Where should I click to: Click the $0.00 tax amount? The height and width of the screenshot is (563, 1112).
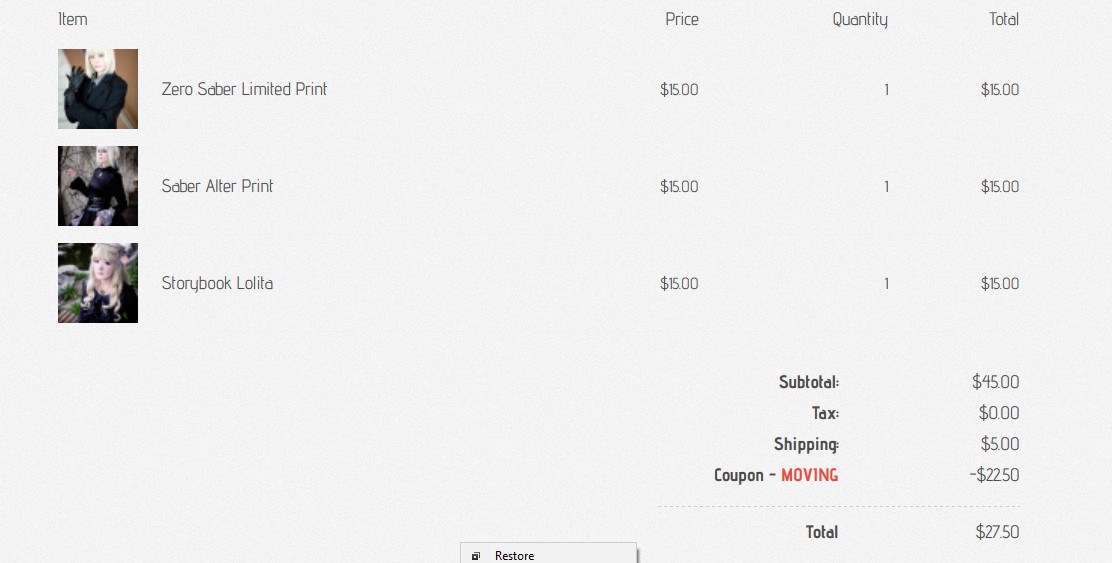999,413
